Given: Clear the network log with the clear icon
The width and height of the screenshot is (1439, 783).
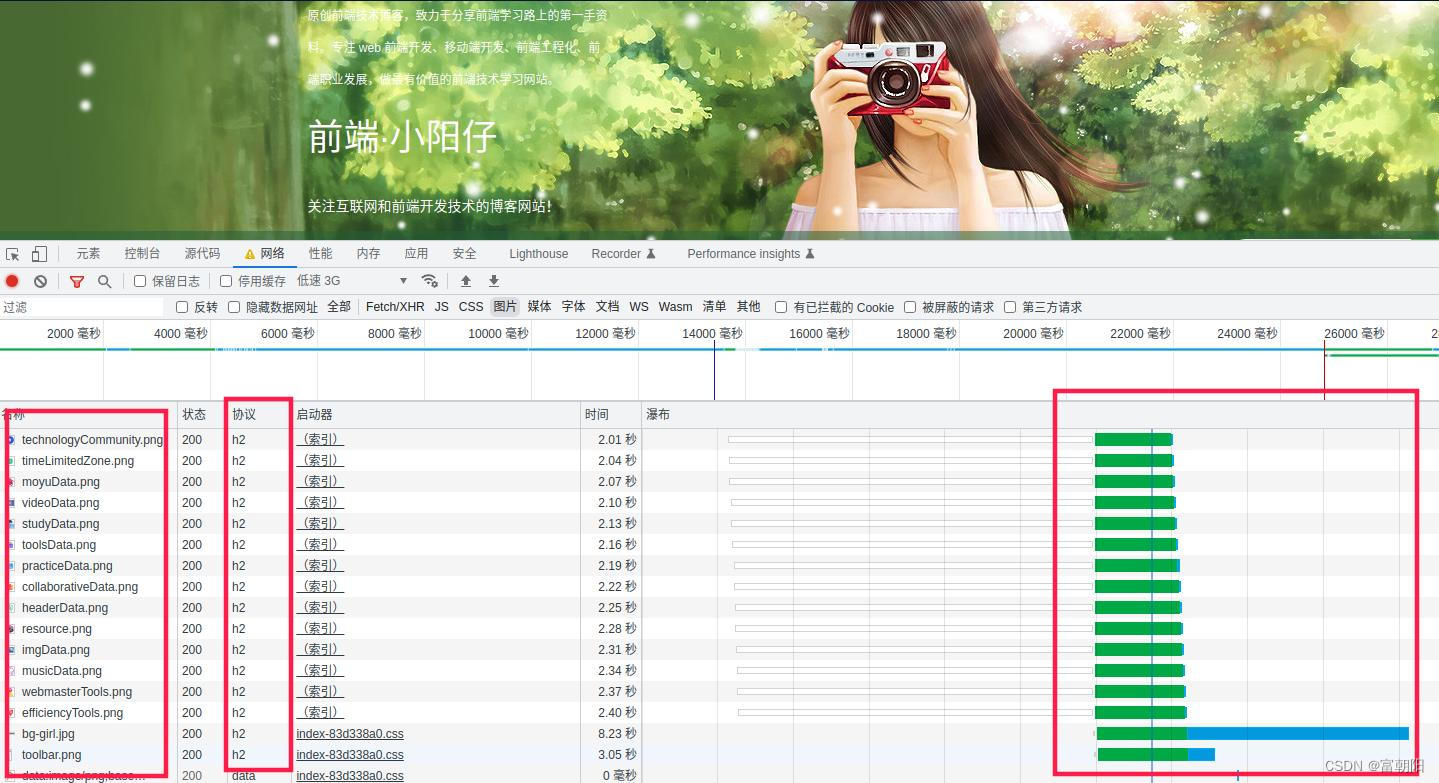Looking at the screenshot, I should [40, 281].
